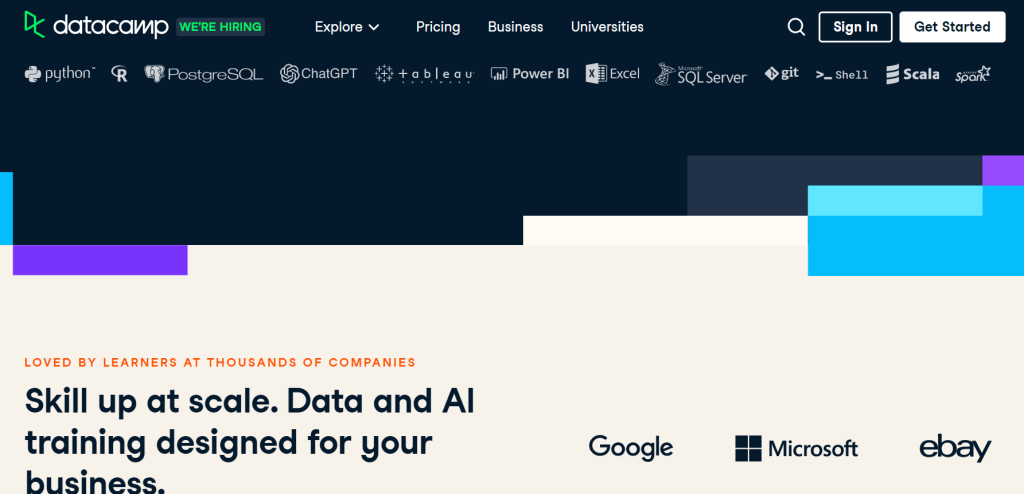Choose the Excel icon
Image resolution: width=1024 pixels, height=494 pixels.
click(x=613, y=74)
